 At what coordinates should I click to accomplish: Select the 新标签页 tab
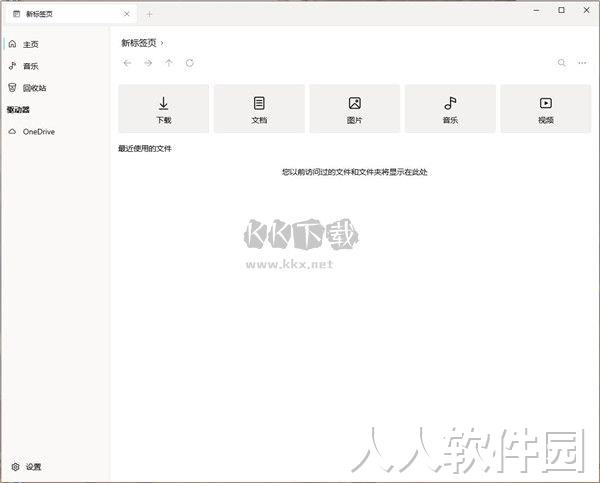[71, 14]
